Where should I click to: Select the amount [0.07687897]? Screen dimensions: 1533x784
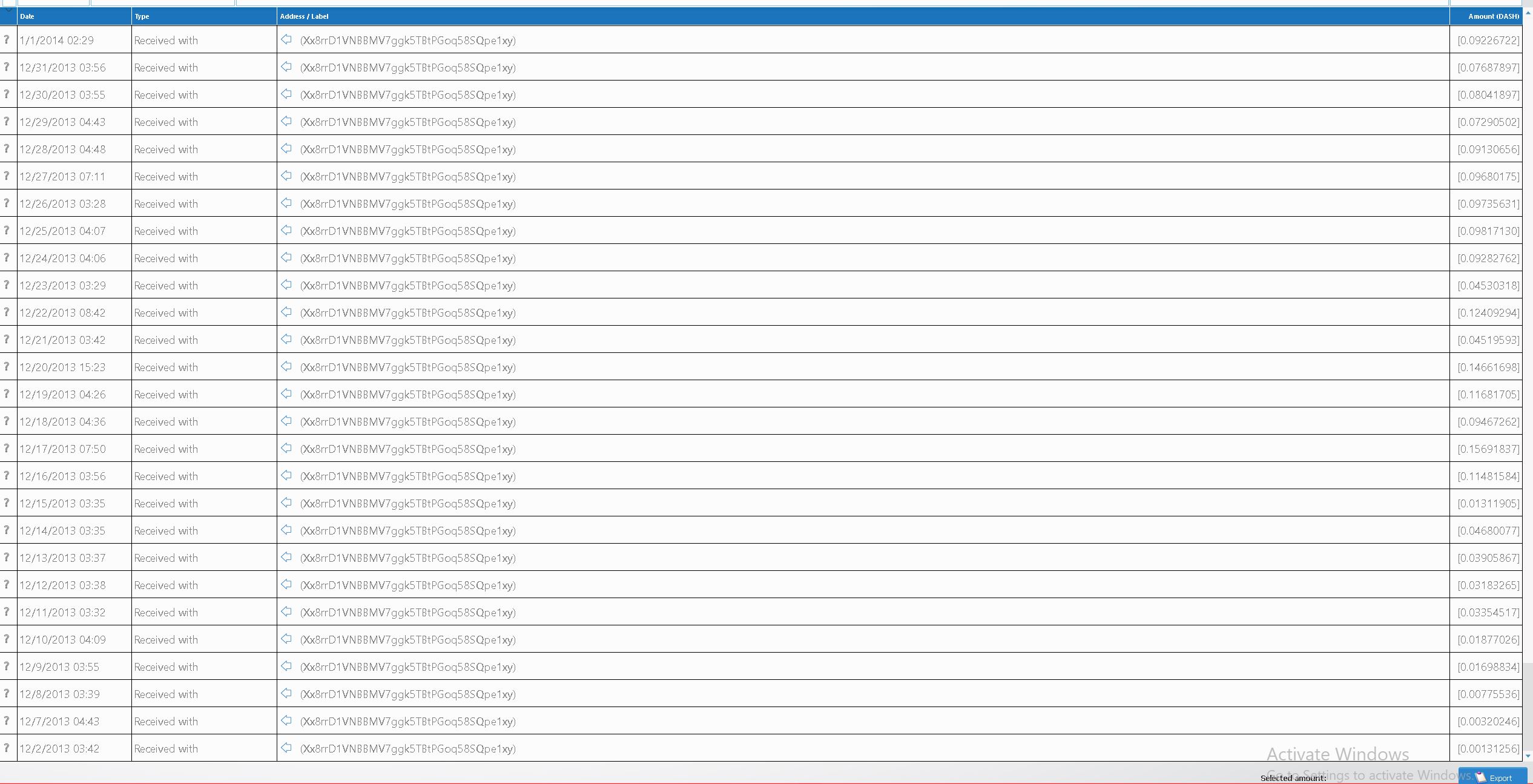1488,68
